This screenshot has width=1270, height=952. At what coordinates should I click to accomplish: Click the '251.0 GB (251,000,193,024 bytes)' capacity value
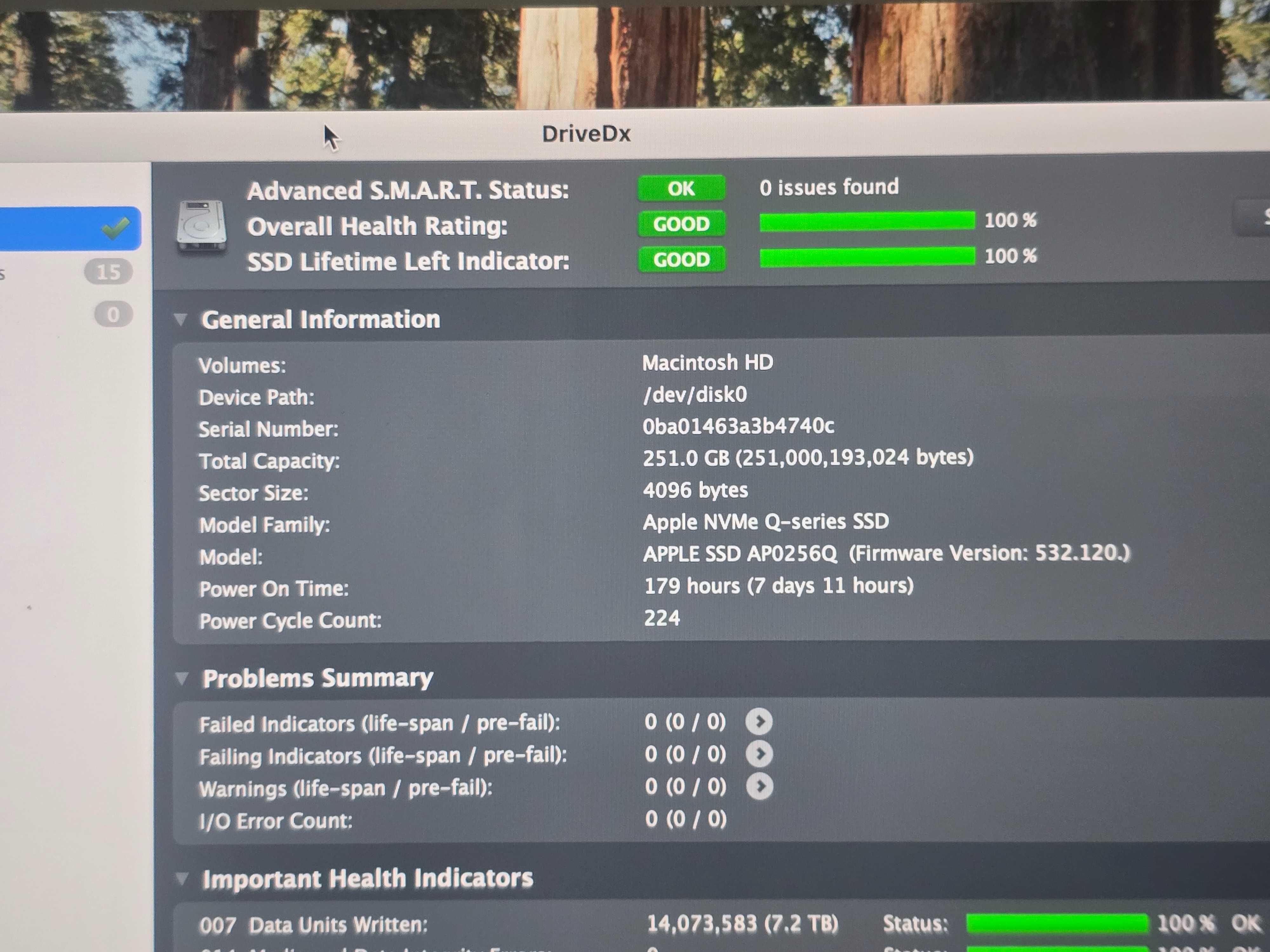(x=808, y=458)
